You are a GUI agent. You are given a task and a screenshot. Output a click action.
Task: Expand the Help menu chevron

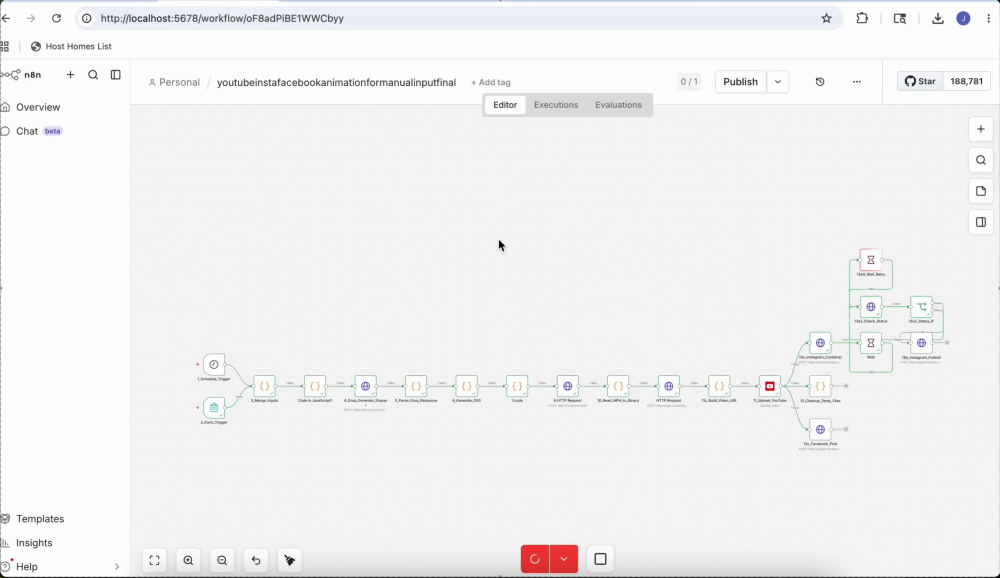point(117,567)
